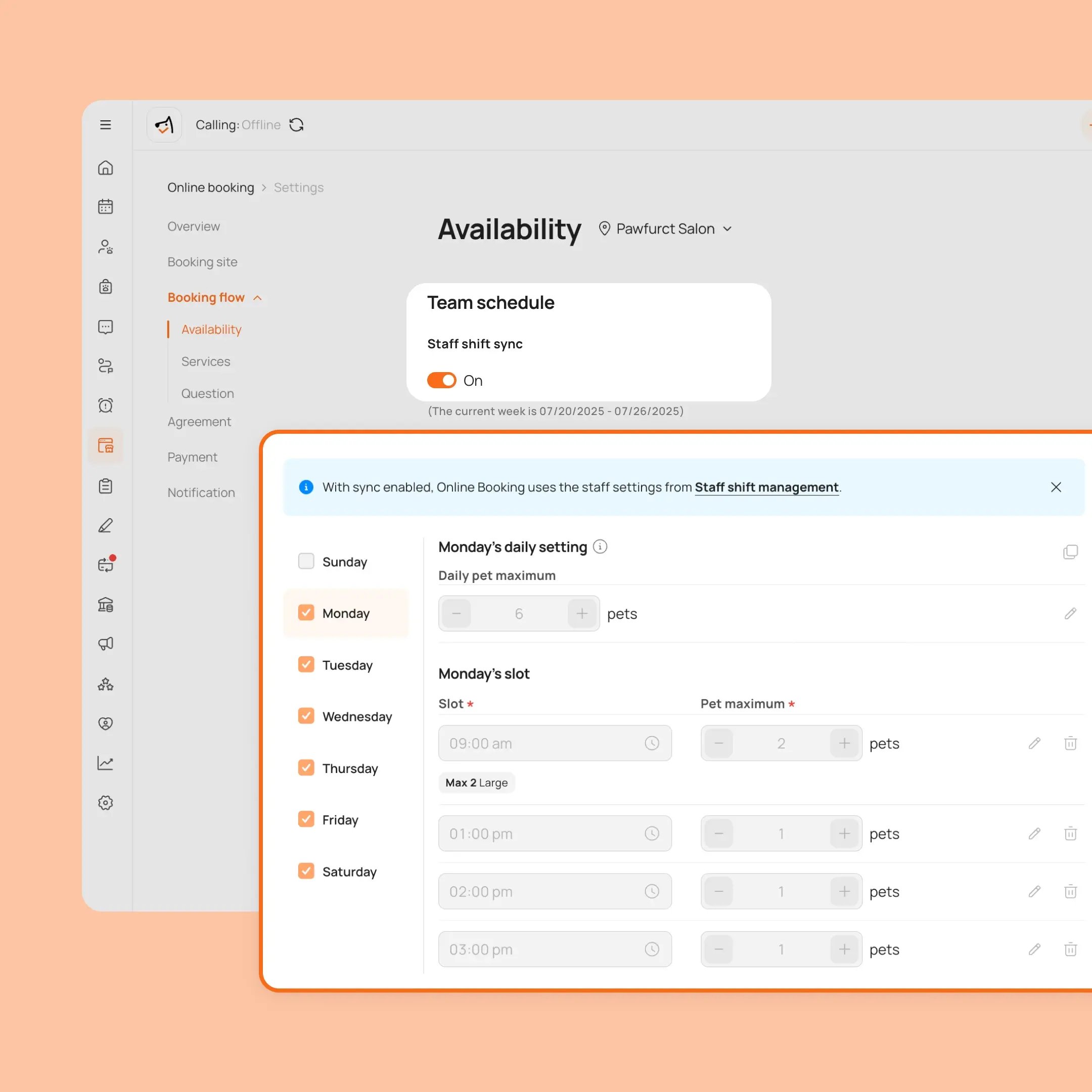Image resolution: width=1092 pixels, height=1092 pixels.
Task: Open the Messages chat sidebar icon
Action: [106, 327]
